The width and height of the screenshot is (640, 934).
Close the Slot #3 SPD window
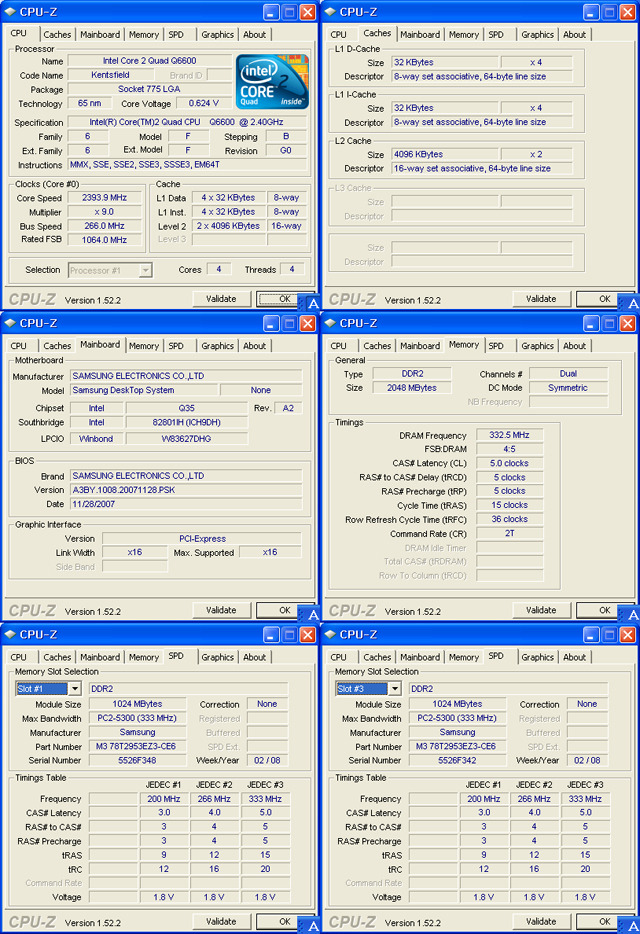(627, 634)
